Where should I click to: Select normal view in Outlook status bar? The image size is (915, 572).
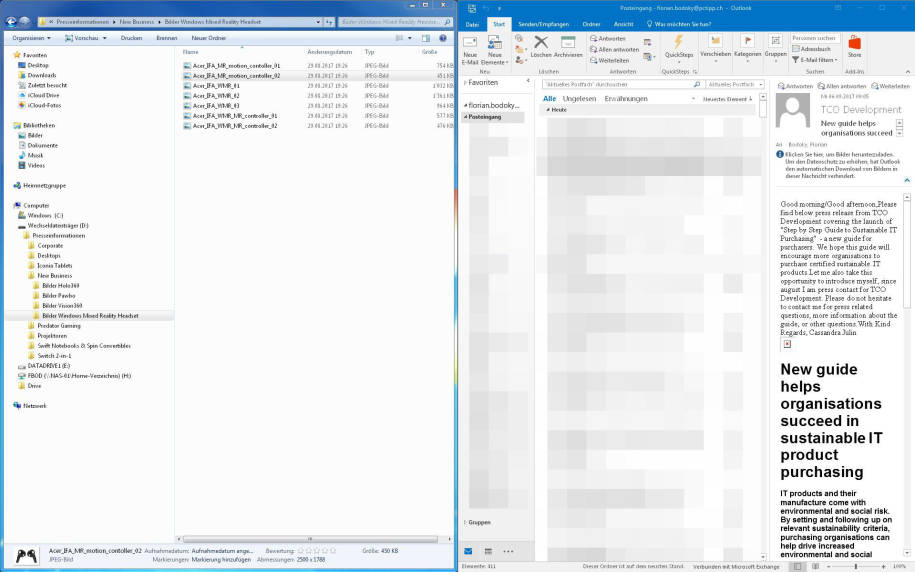coord(797,566)
